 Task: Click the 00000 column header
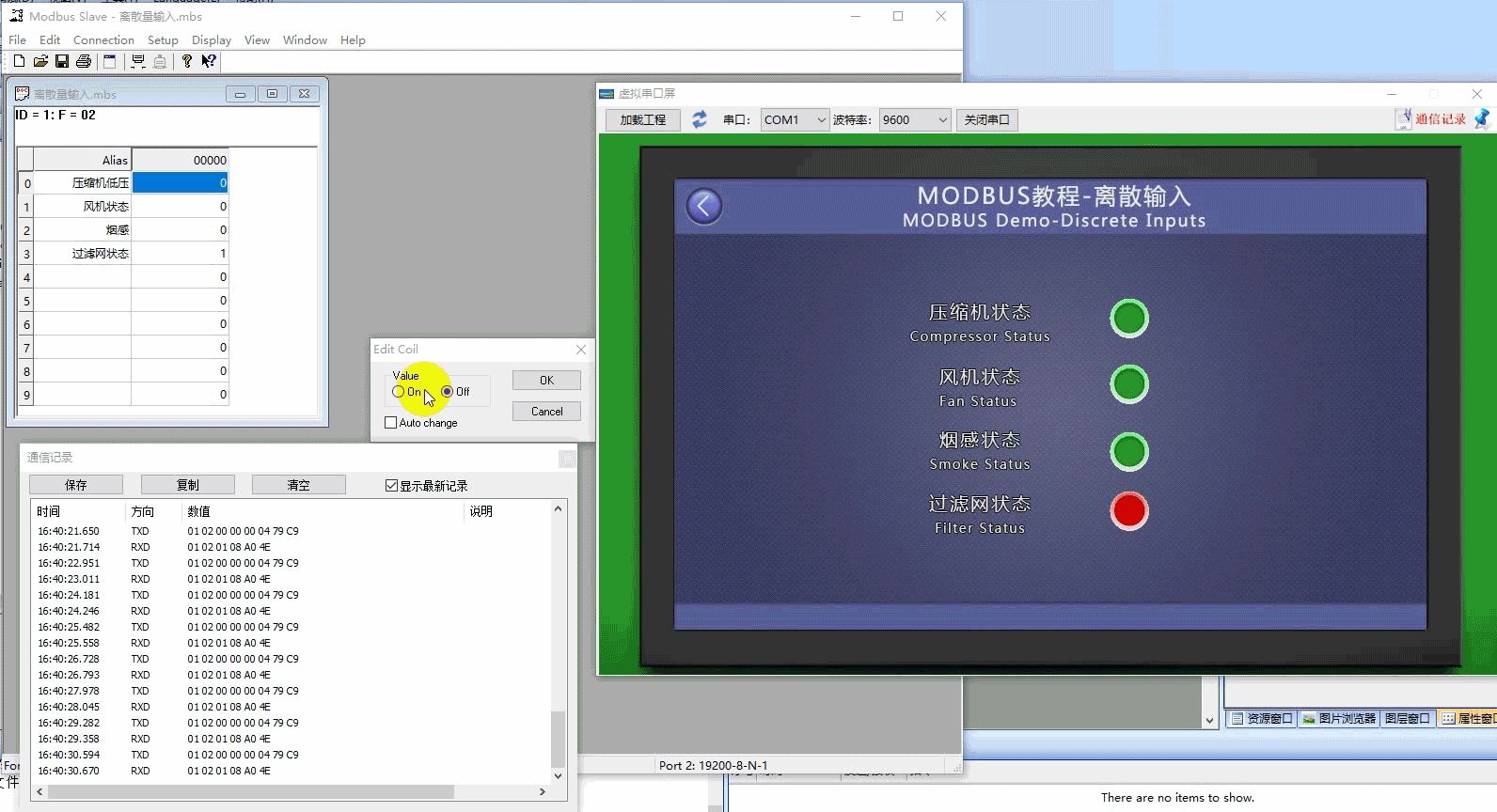pos(180,160)
